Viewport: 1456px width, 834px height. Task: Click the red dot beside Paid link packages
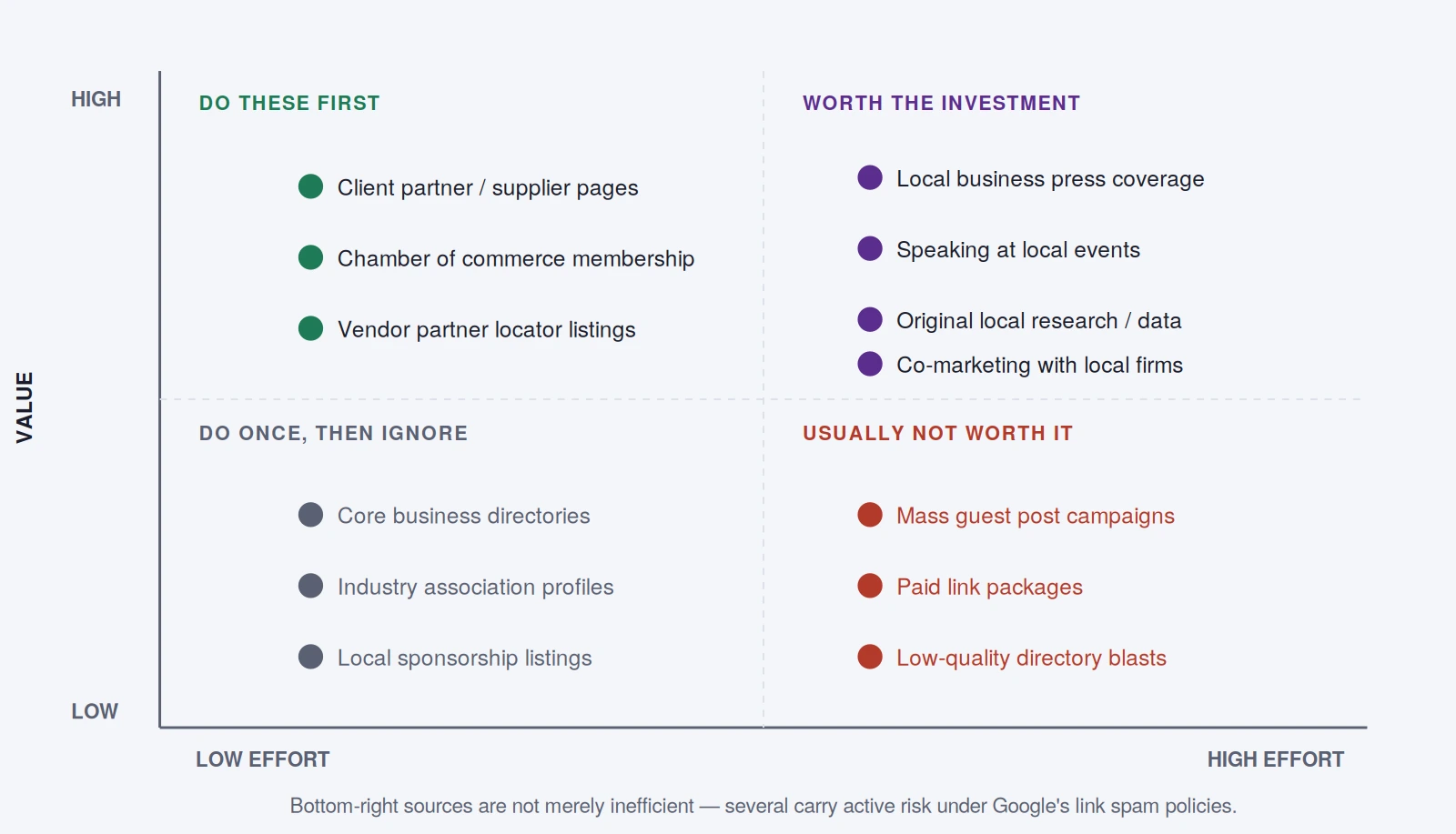[870, 586]
